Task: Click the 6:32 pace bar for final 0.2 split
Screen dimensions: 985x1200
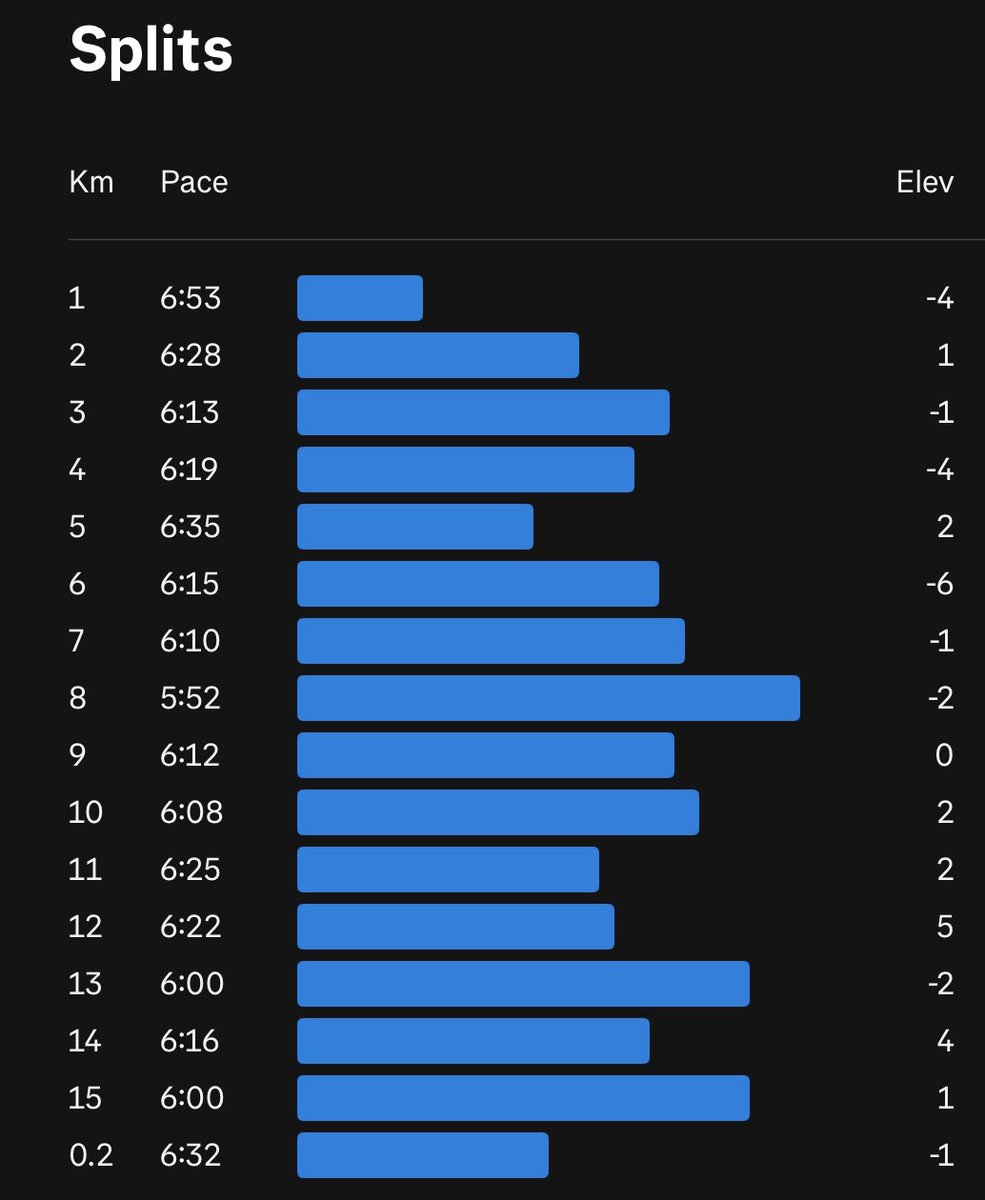Action: point(423,1155)
